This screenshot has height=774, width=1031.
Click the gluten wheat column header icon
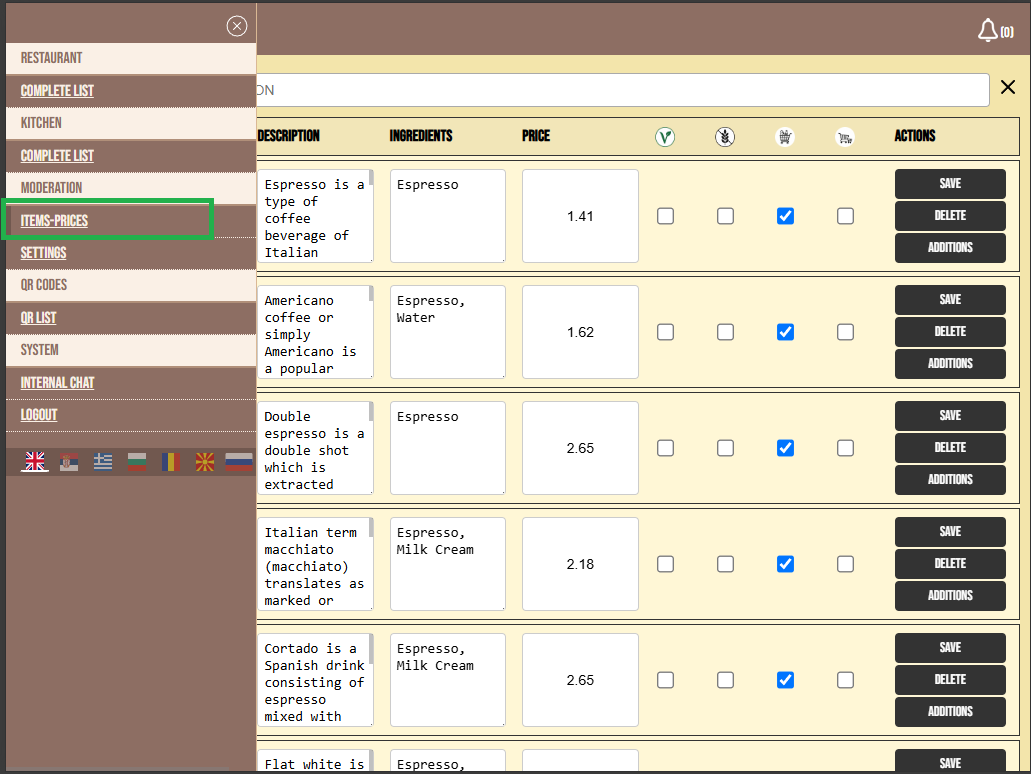pos(725,137)
